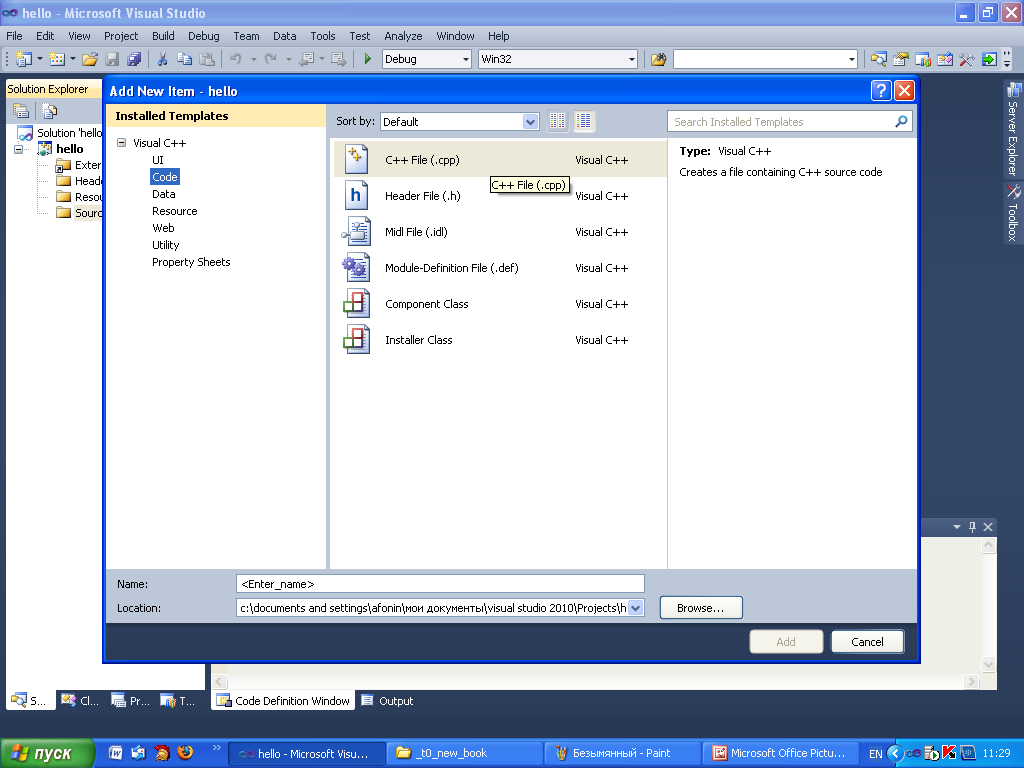Image resolution: width=1024 pixels, height=768 pixels.
Task: Click the pin icon of the bottom panel
Action: [x=972, y=526]
